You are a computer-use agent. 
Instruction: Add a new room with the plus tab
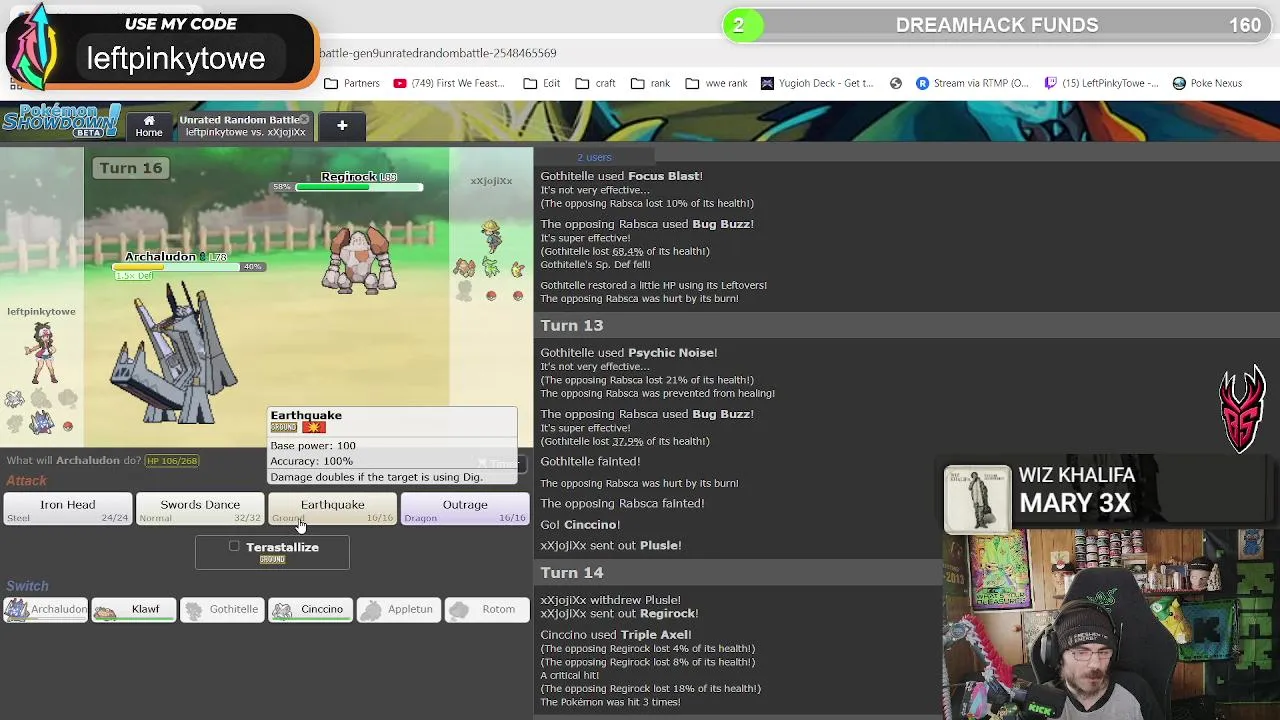coord(342,126)
